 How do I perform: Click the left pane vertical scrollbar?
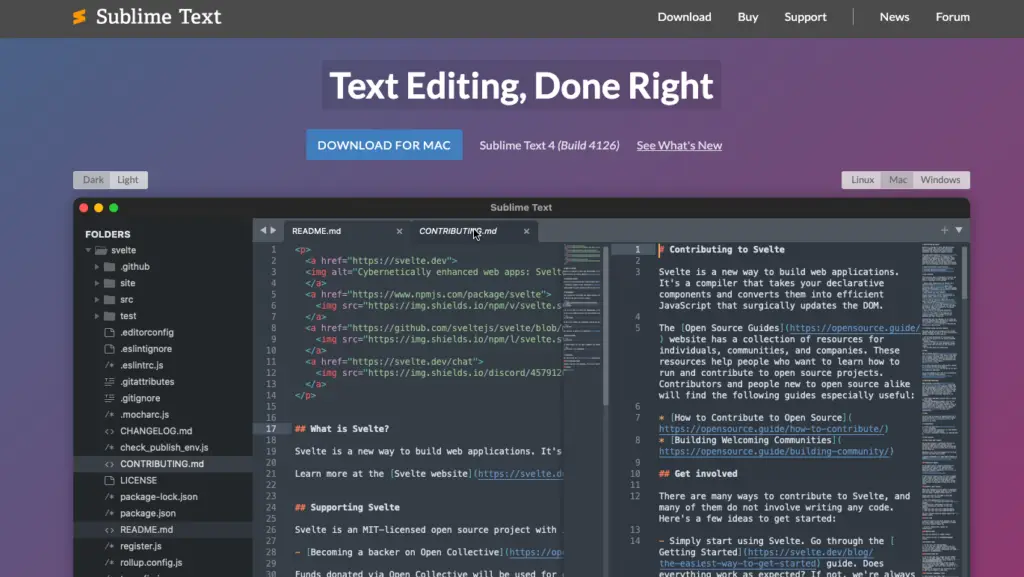point(605,326)
